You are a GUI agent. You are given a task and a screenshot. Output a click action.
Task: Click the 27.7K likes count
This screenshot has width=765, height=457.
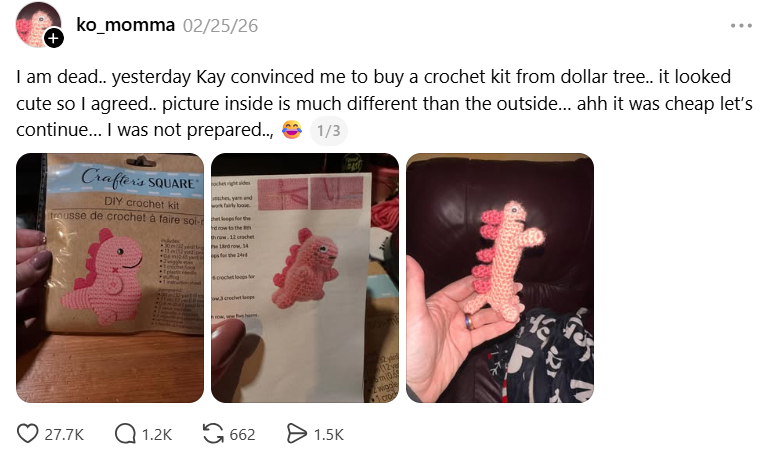(x=64, y=435)
